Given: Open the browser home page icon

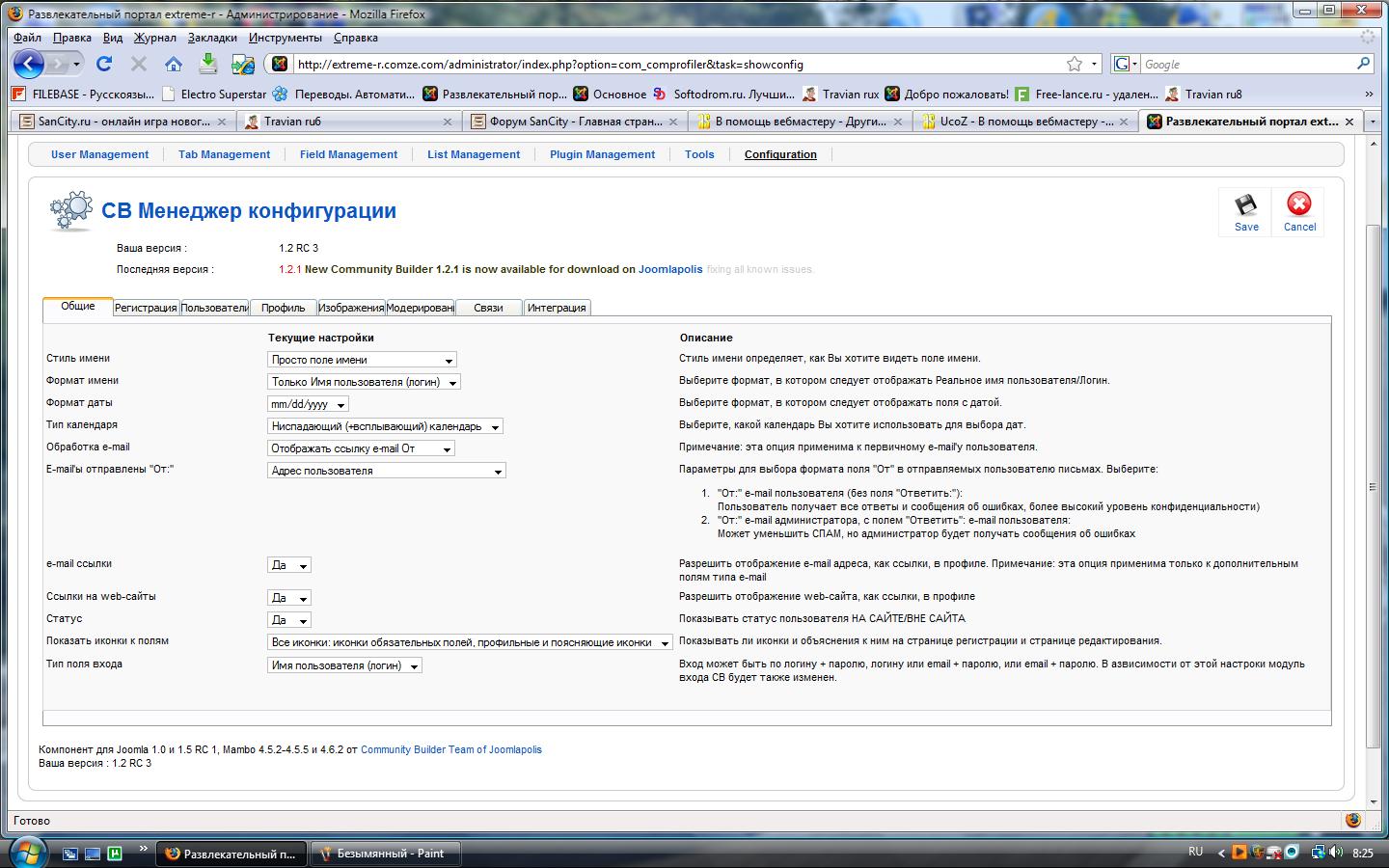Looking at the screenshot, I should click(x=174, y=64).
